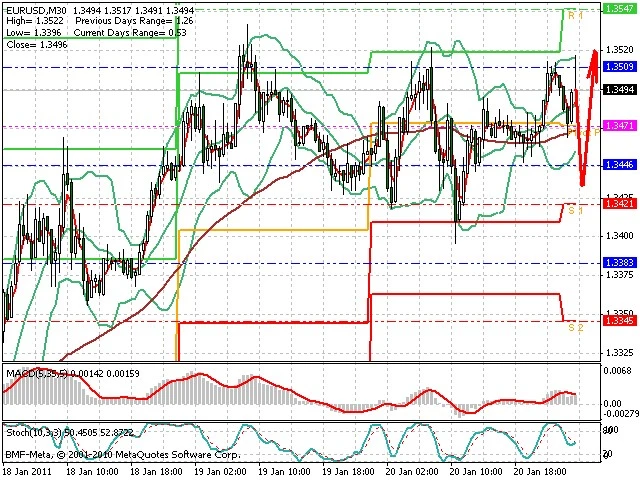Click the 1.3375 price scale value
This screenshot has height=480, width=640.
(620, 275)
